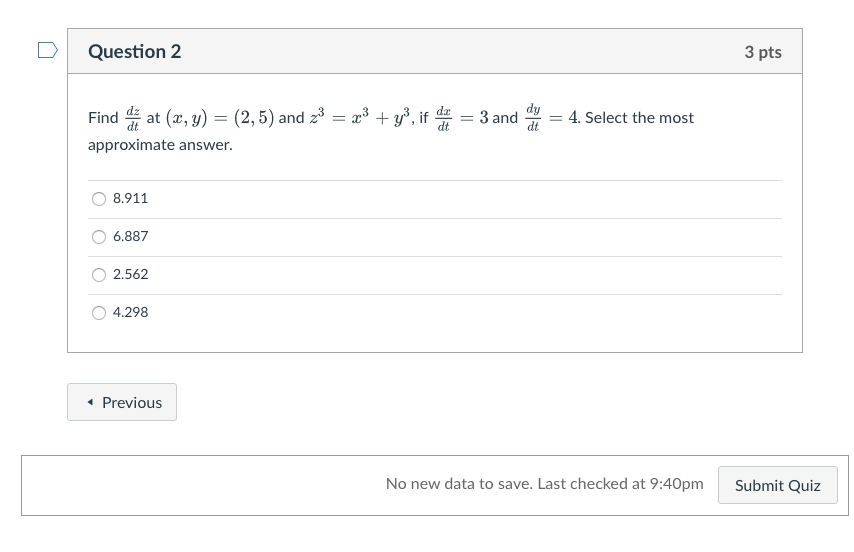Select the 8.911 radio button
This screenshot has width=854, height=552.
[99, 198]
